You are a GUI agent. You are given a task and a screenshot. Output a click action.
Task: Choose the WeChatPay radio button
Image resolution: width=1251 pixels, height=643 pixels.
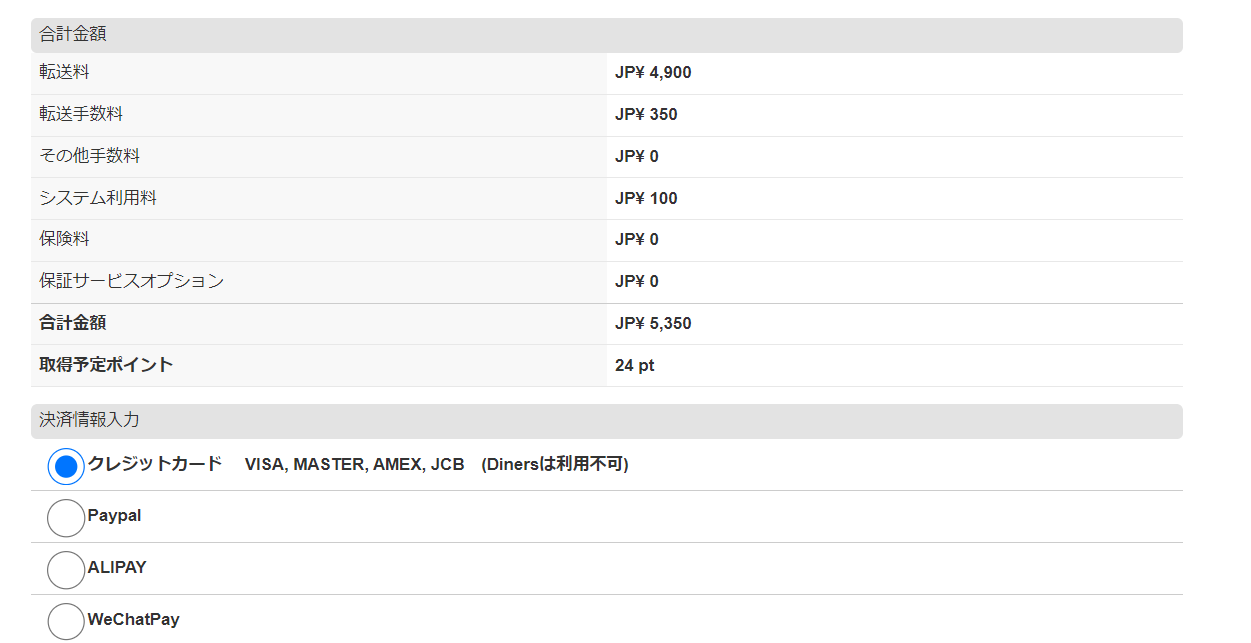[66, 621]
